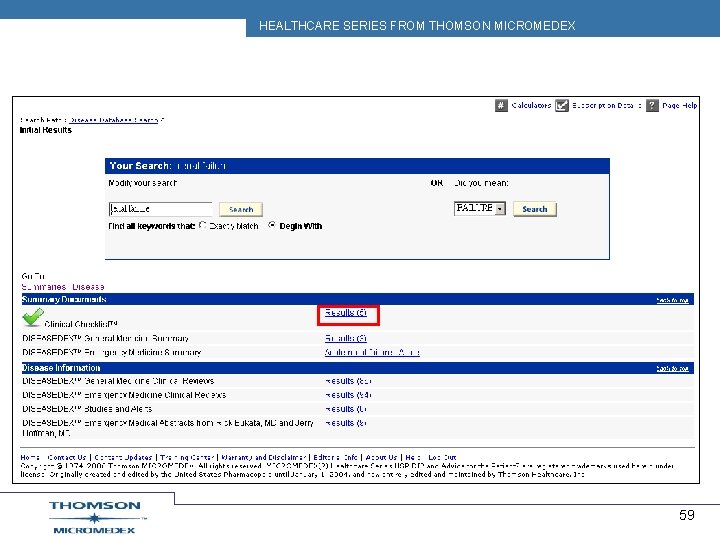This screenshot has width=720, height=540.
Task: Open Training Center footer link
Action: [187, 457]
